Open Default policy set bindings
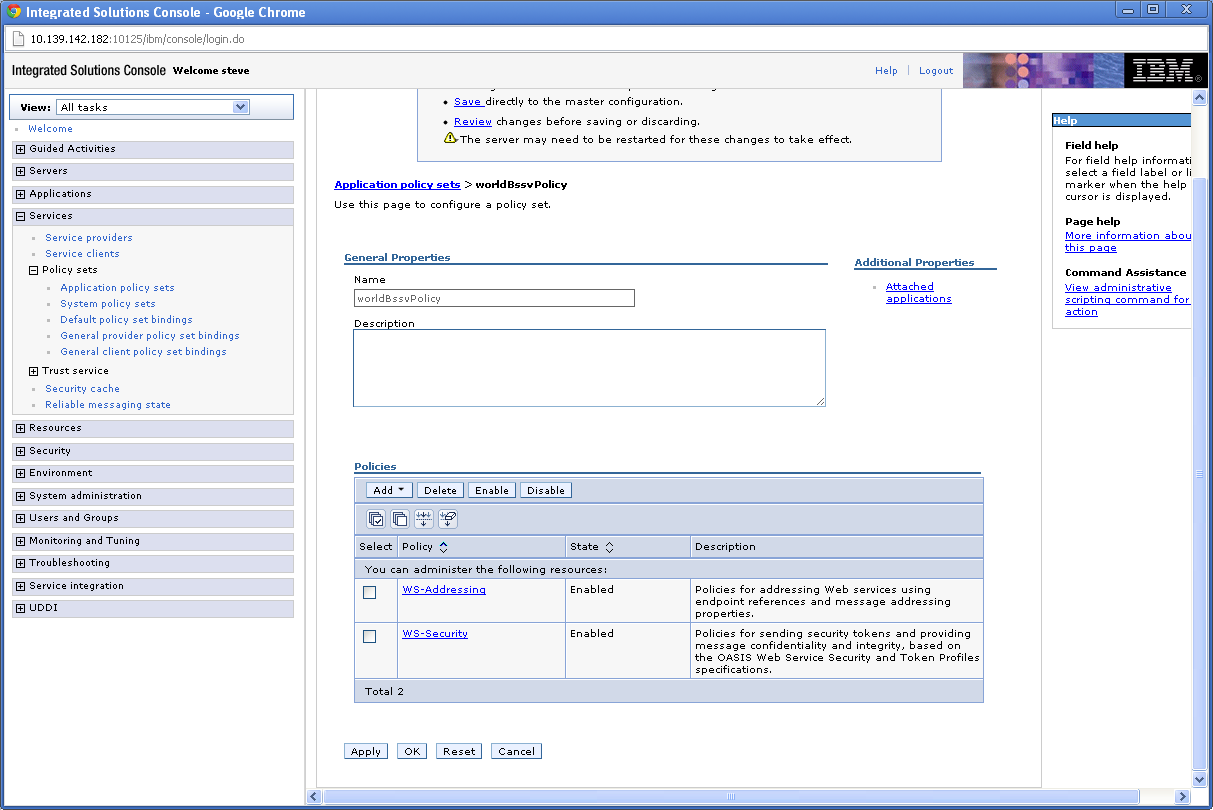The width and height of the screenshot is (1213, 810). click(x=126, y=320)
